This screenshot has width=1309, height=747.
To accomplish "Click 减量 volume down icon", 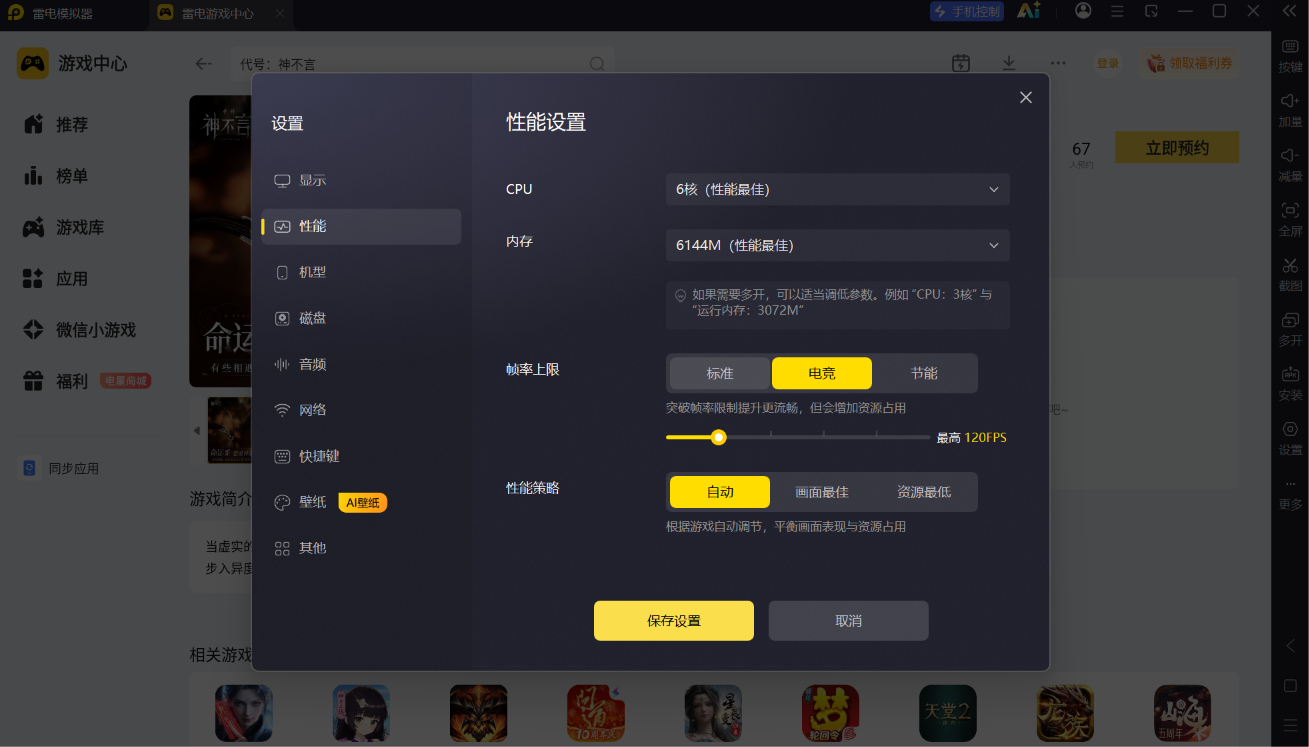I will click(1290, 164).
